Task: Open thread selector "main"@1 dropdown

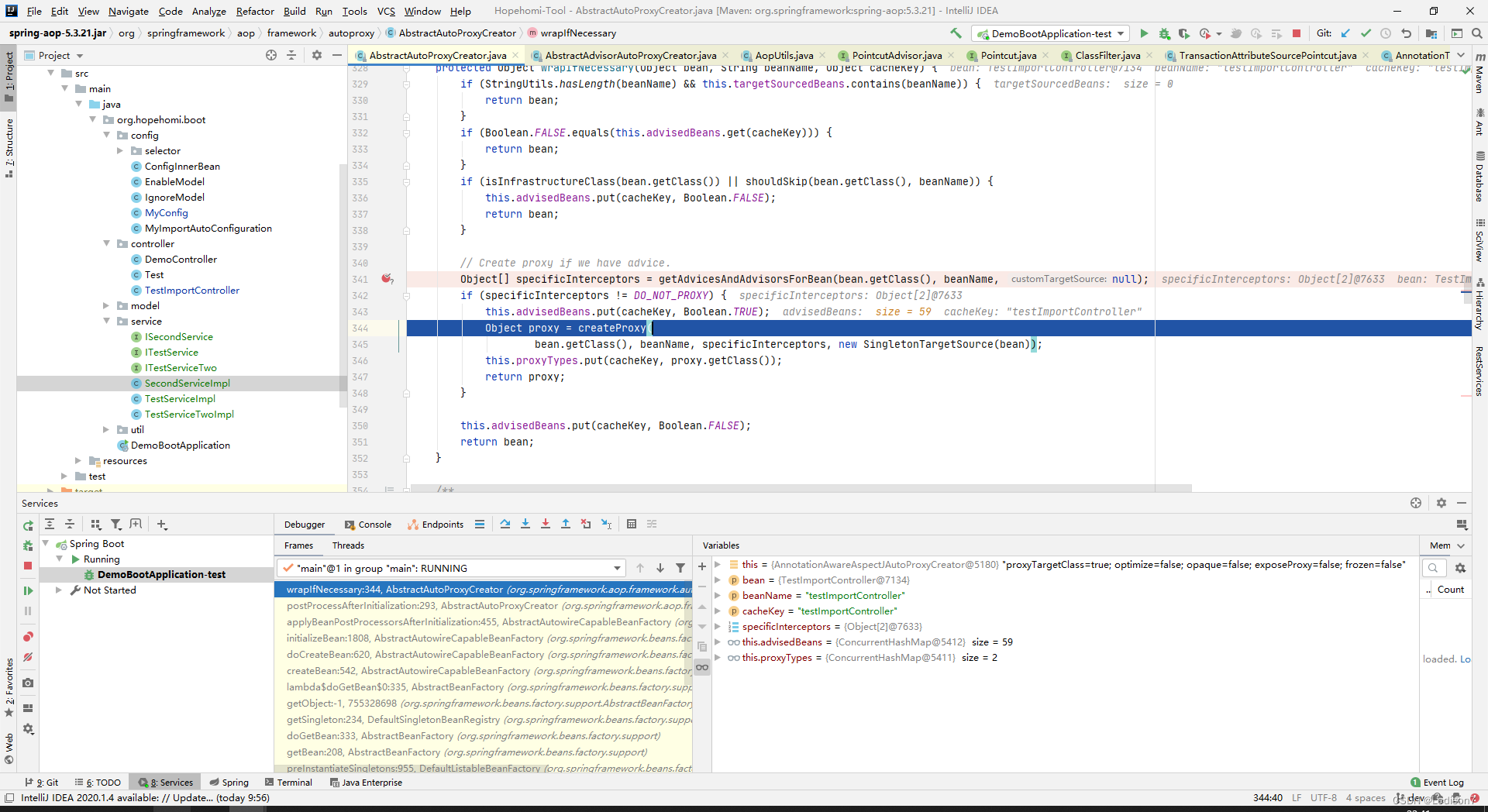Action: [451, 568]
